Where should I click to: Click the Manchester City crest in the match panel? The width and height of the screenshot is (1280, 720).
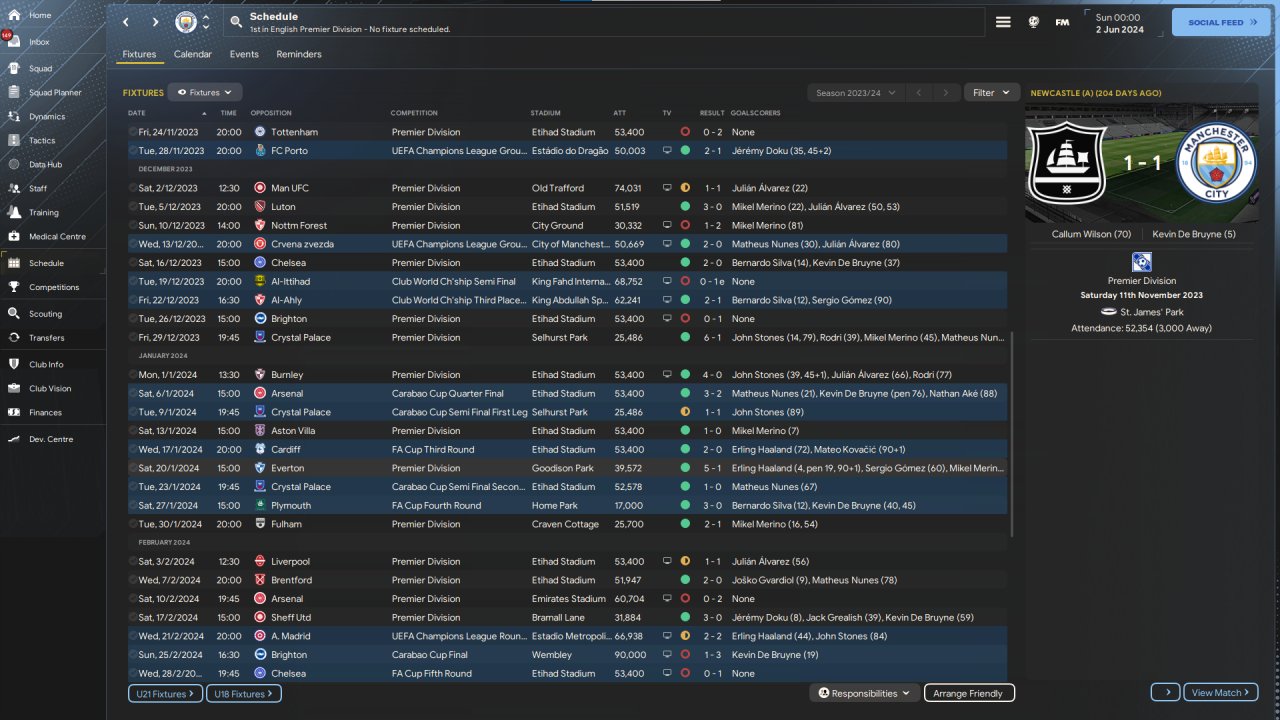click(1216, 162)
